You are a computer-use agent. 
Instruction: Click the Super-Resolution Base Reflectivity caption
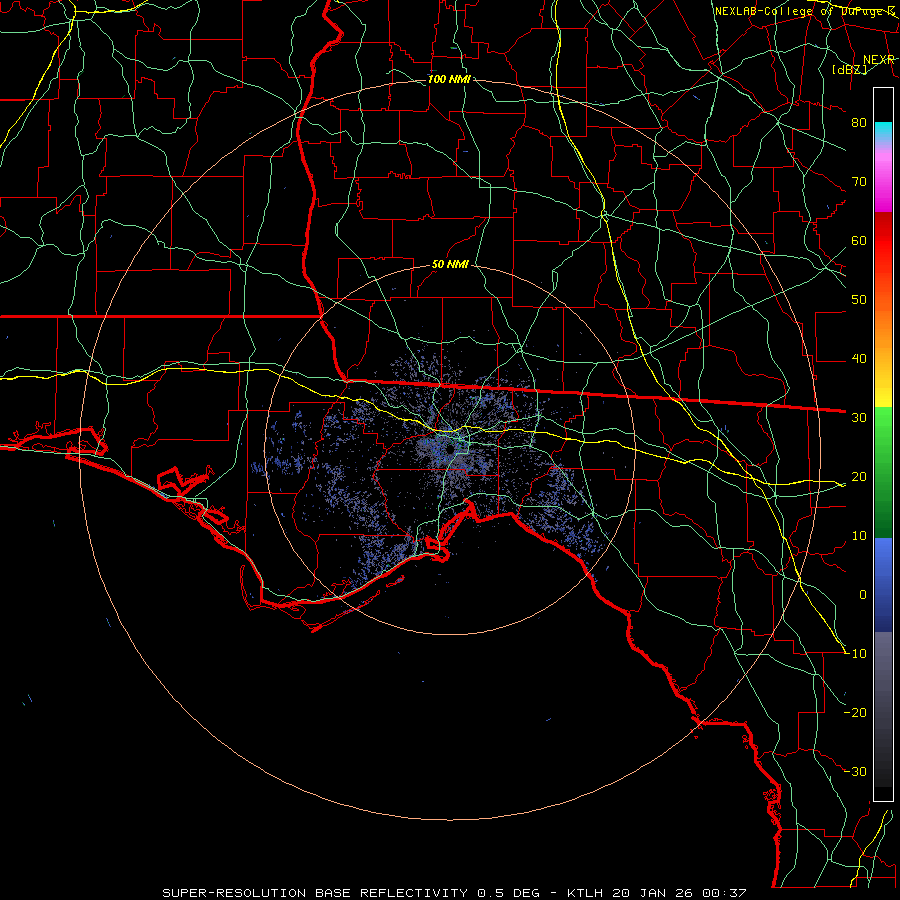coord(454,893)
